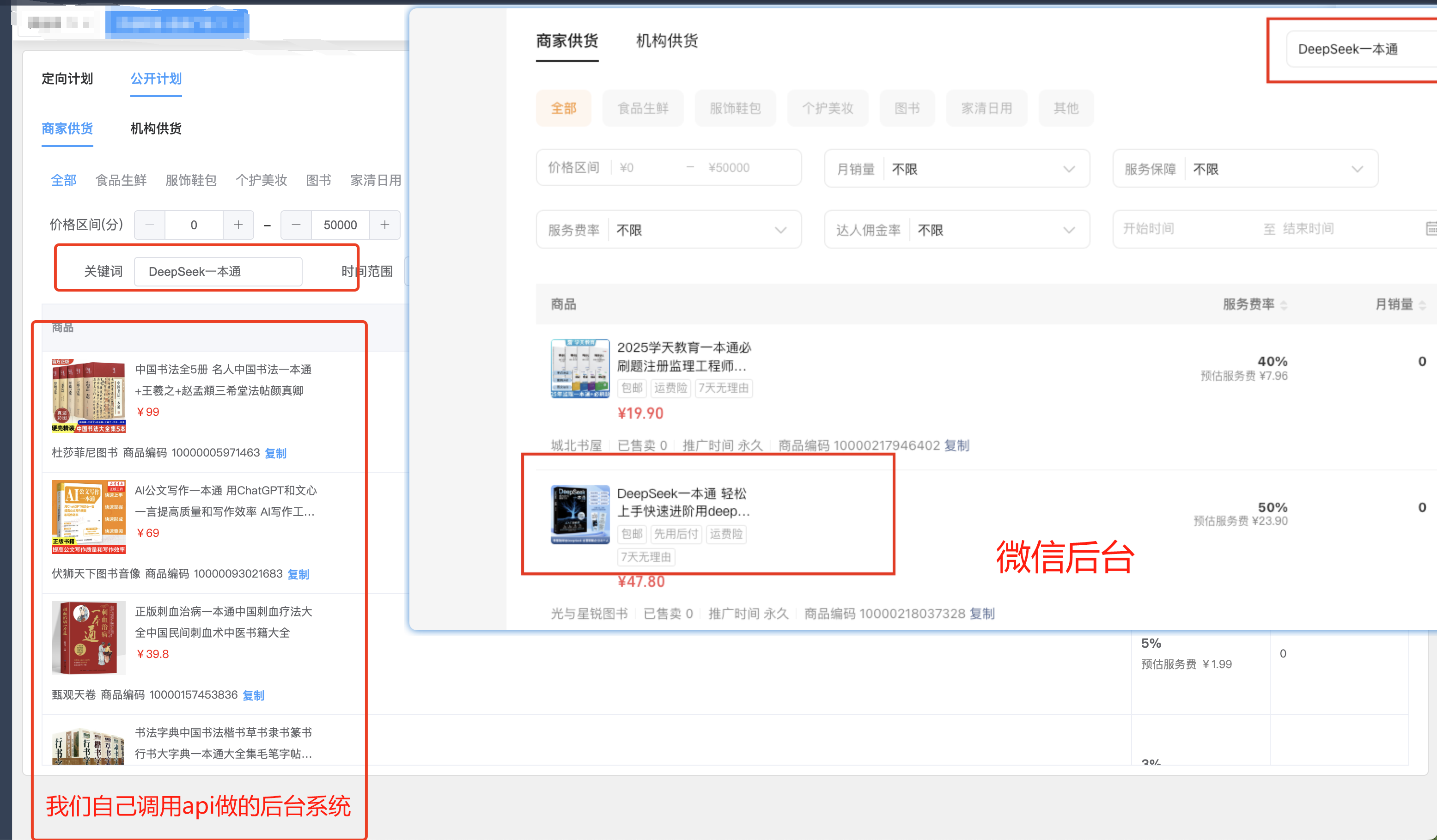The height and width of the screenshot is (840, 1437).
Task: Decrease maximum price 50000 with minus stepper
Action: coord(296,225)
